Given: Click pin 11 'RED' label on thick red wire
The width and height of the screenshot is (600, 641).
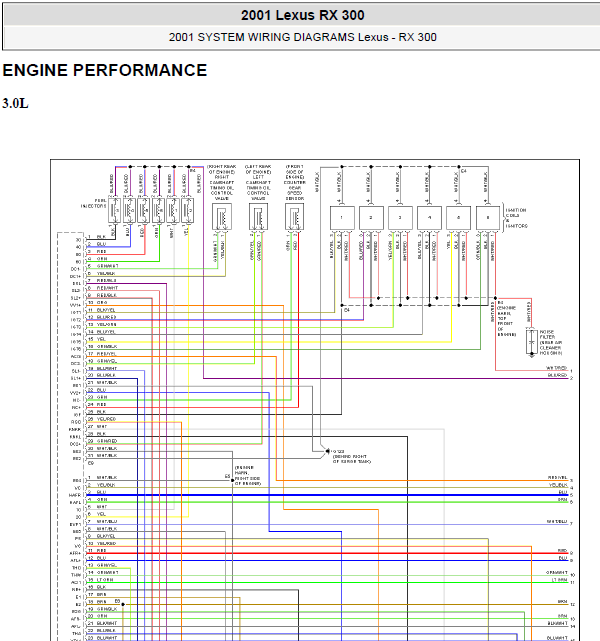Looking at the screenshot, I should (x=101, y=551).
